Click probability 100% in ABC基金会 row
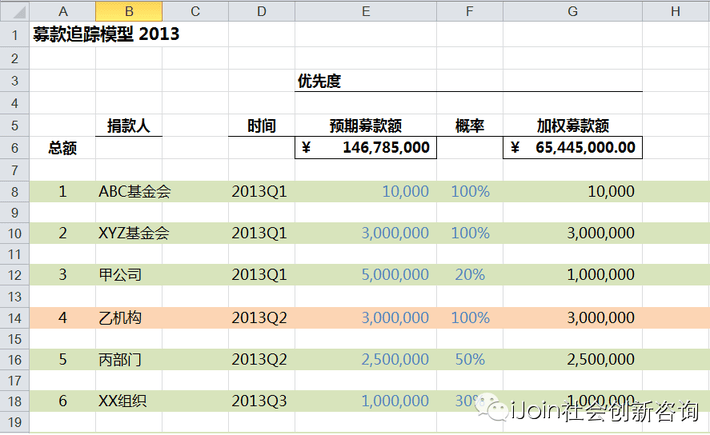710x435 pixels. point(470,191)
